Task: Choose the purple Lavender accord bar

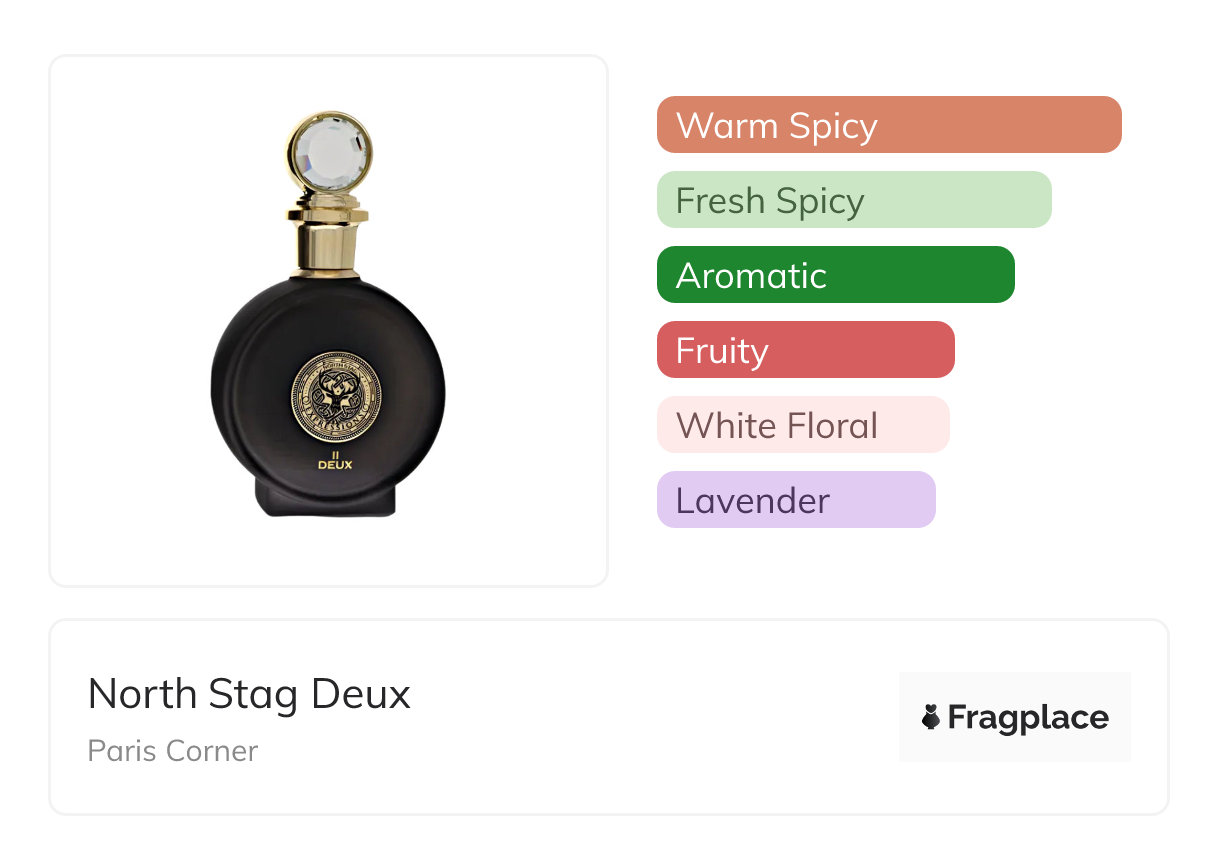Action: [795, 500]
